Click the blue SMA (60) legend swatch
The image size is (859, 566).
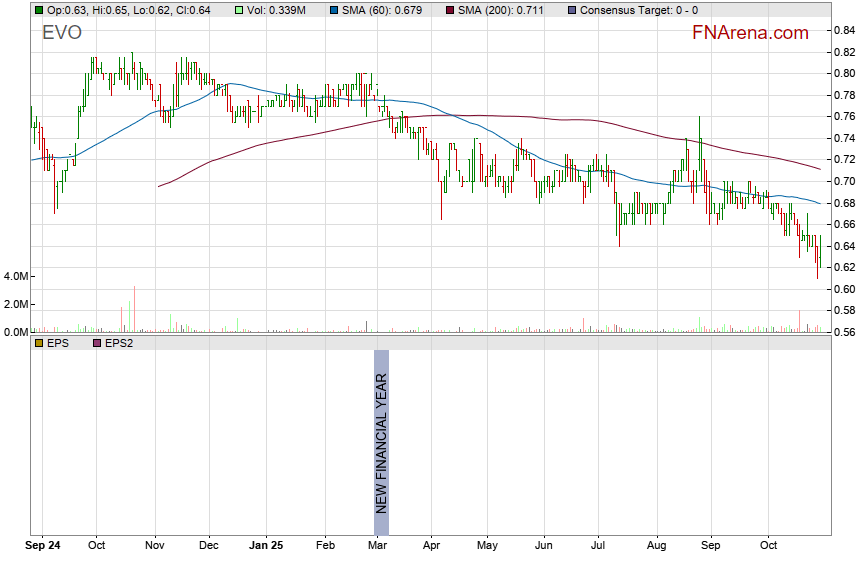point(333,9)
